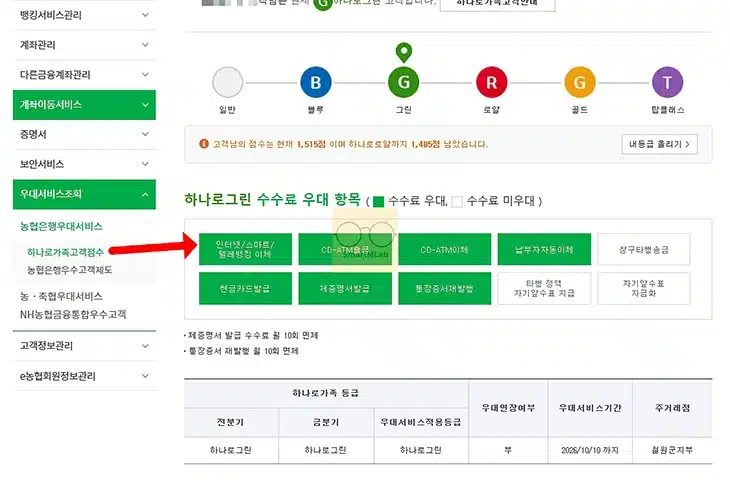Open 하나로가족고객점수 menu item
This screenshot has width=730, height=481.
tap(65, 252)
